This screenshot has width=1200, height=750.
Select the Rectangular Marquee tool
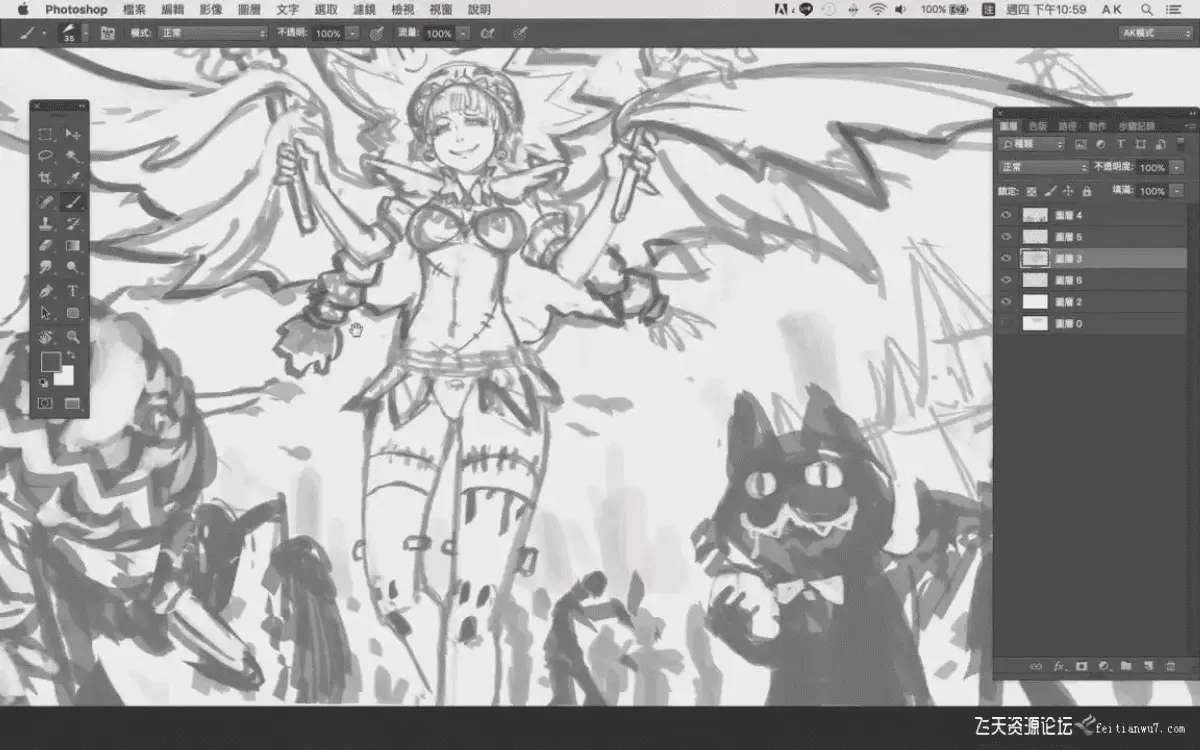(46, 134)
